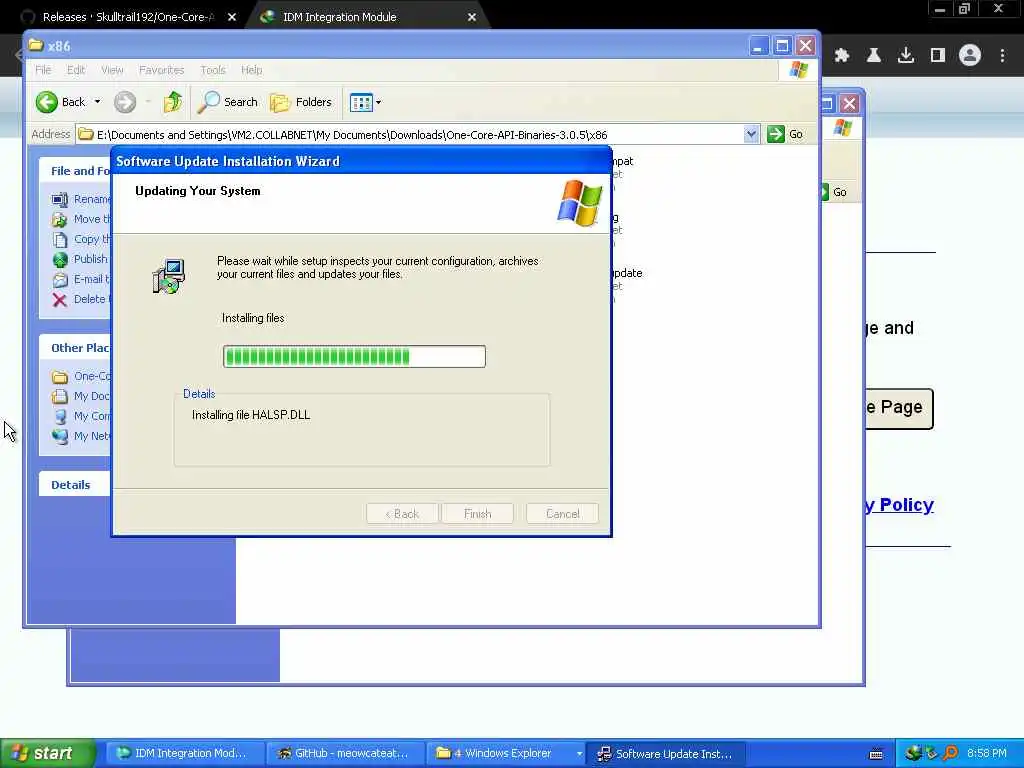Click the E-mail this file icon

coord(59,280)
